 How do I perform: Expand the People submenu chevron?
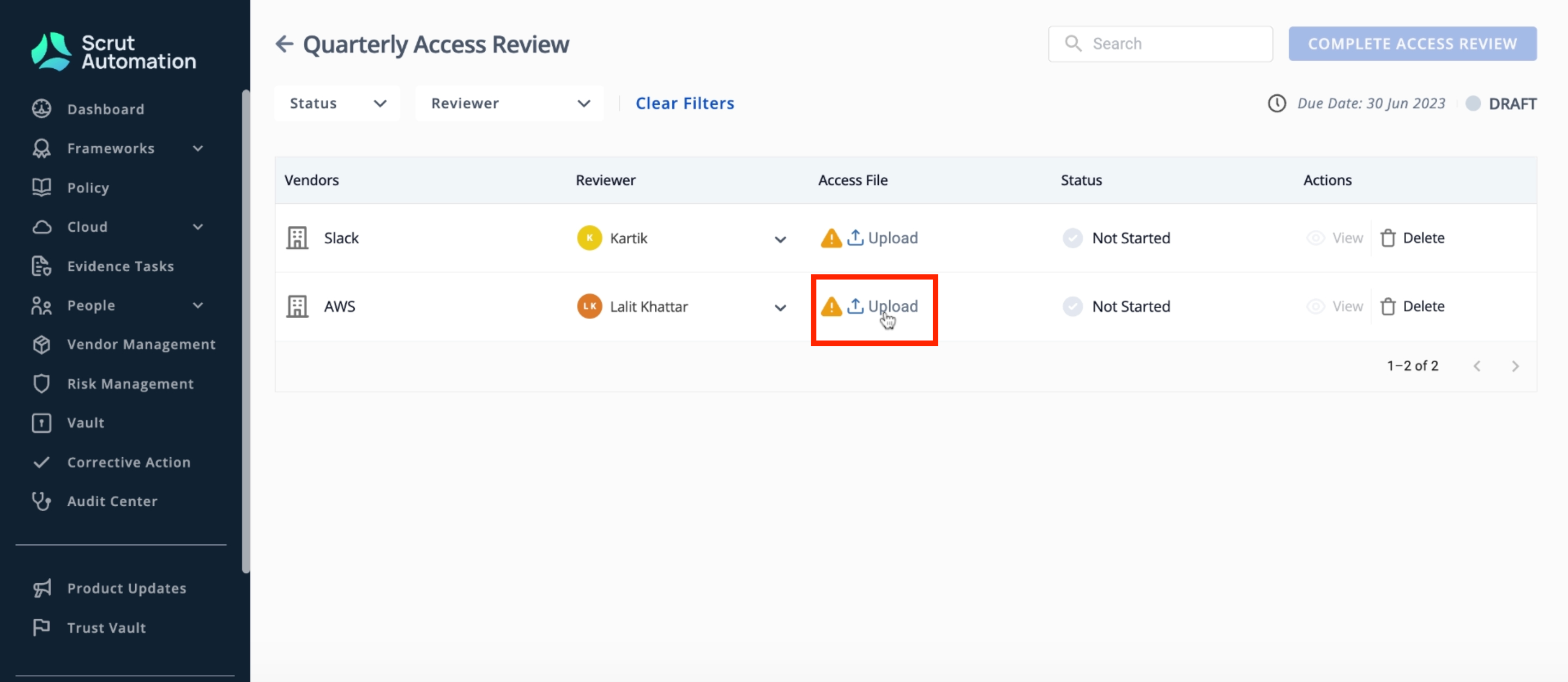click(198, 306)
